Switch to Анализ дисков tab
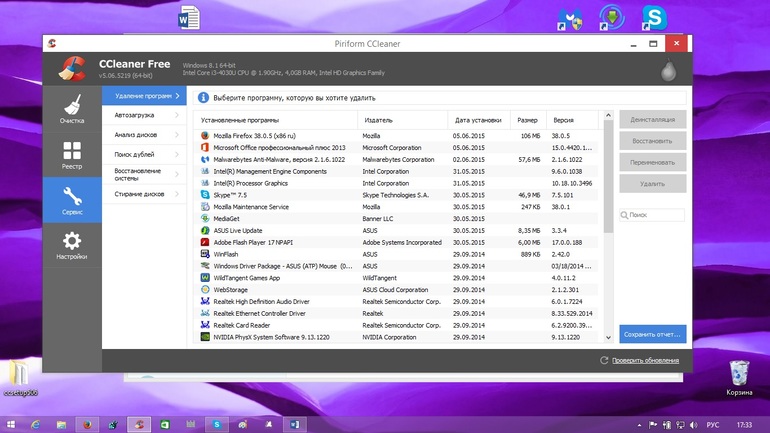Screen dimensions: 770x433 (x=144, y=135)
